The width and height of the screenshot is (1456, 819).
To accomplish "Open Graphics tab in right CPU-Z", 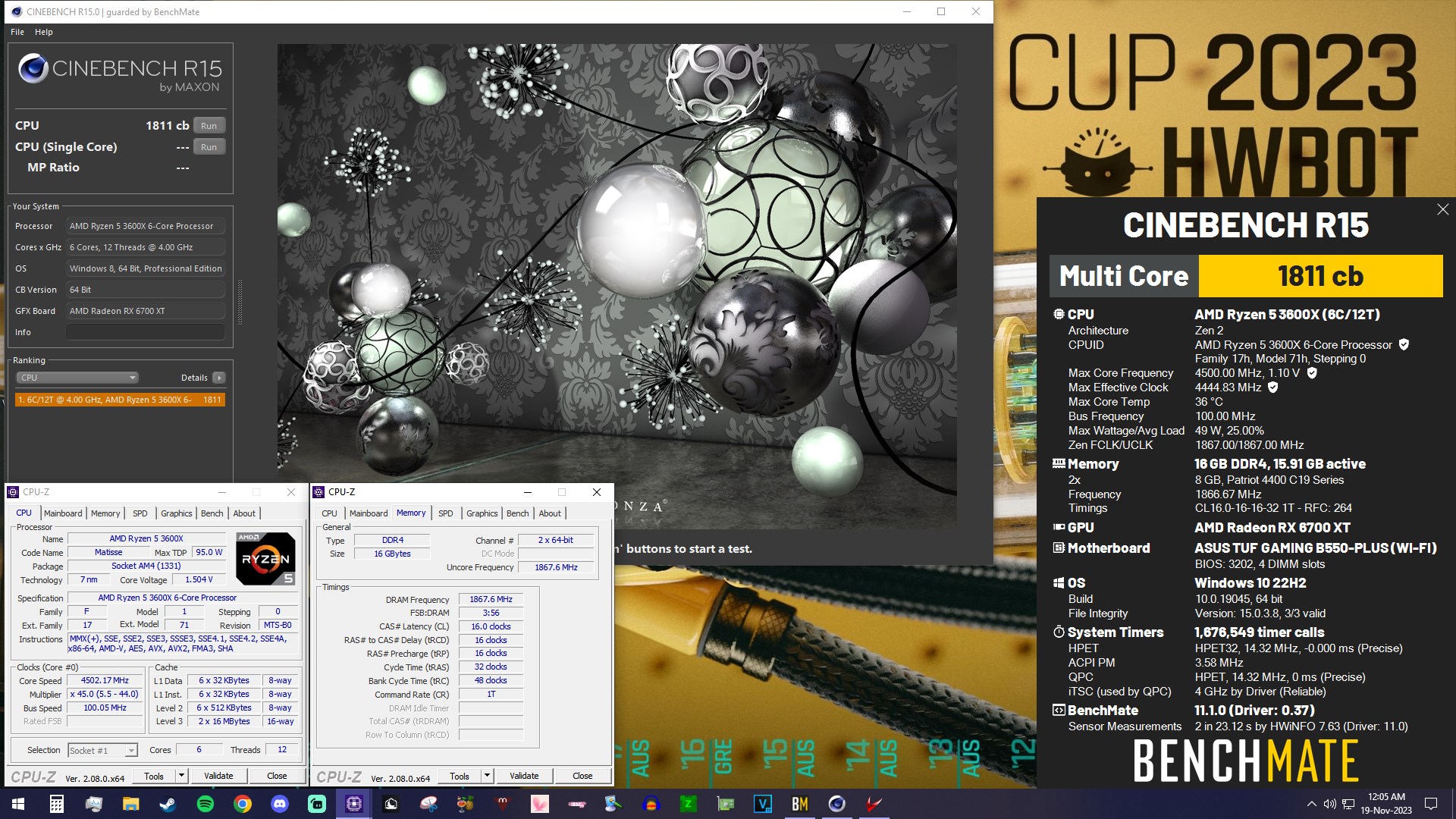I will pos(482,513).
